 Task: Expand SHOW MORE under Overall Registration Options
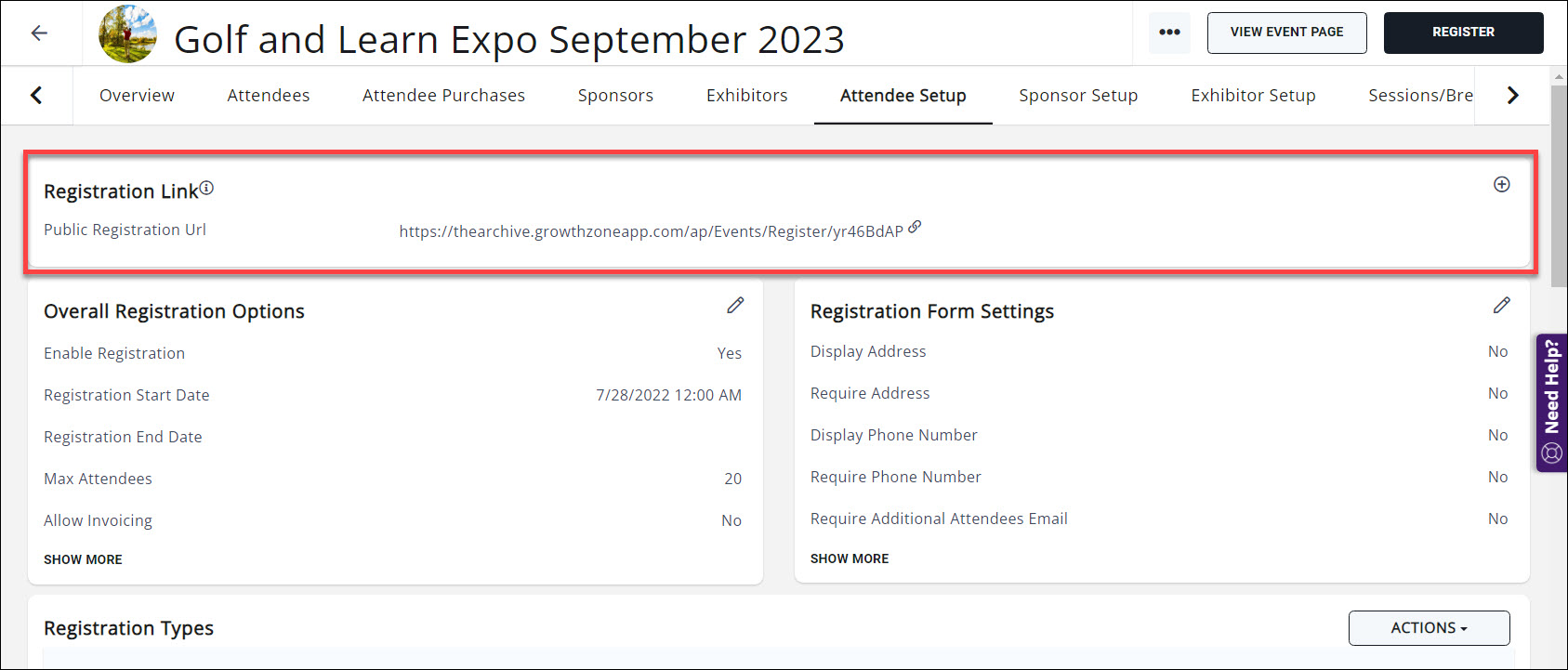pos(83,559)
